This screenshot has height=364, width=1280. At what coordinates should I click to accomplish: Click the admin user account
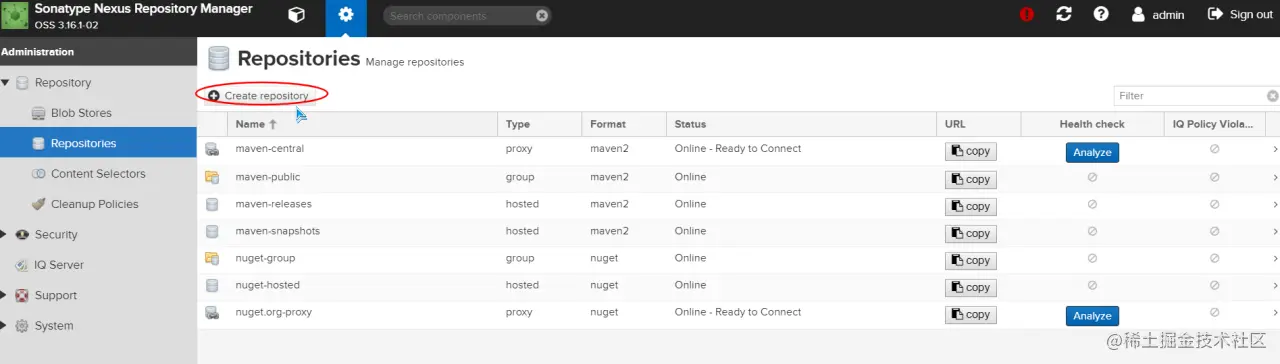tap(1158, 15)
